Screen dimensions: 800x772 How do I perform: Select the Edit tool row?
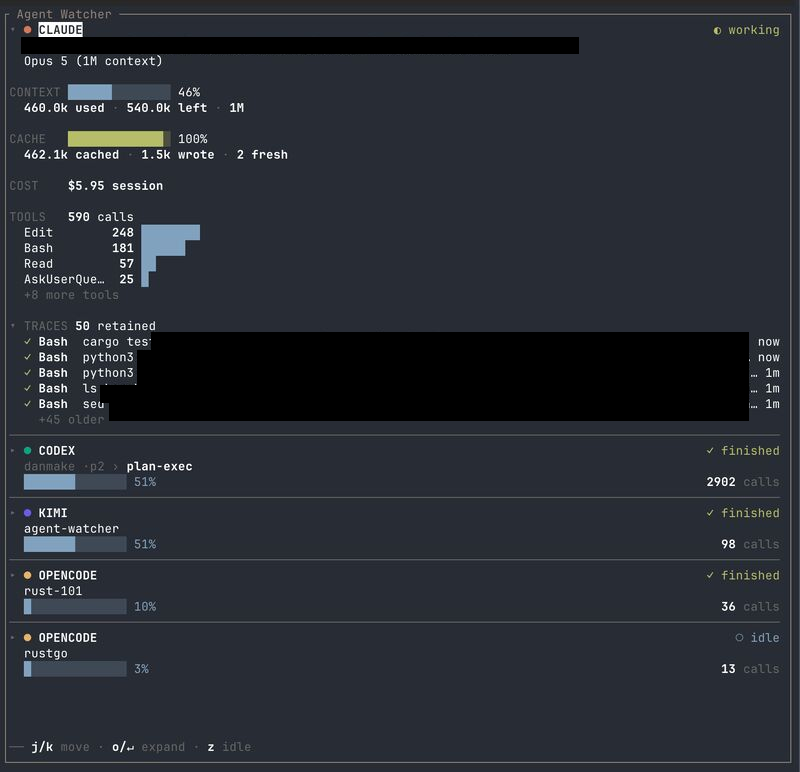112,233
